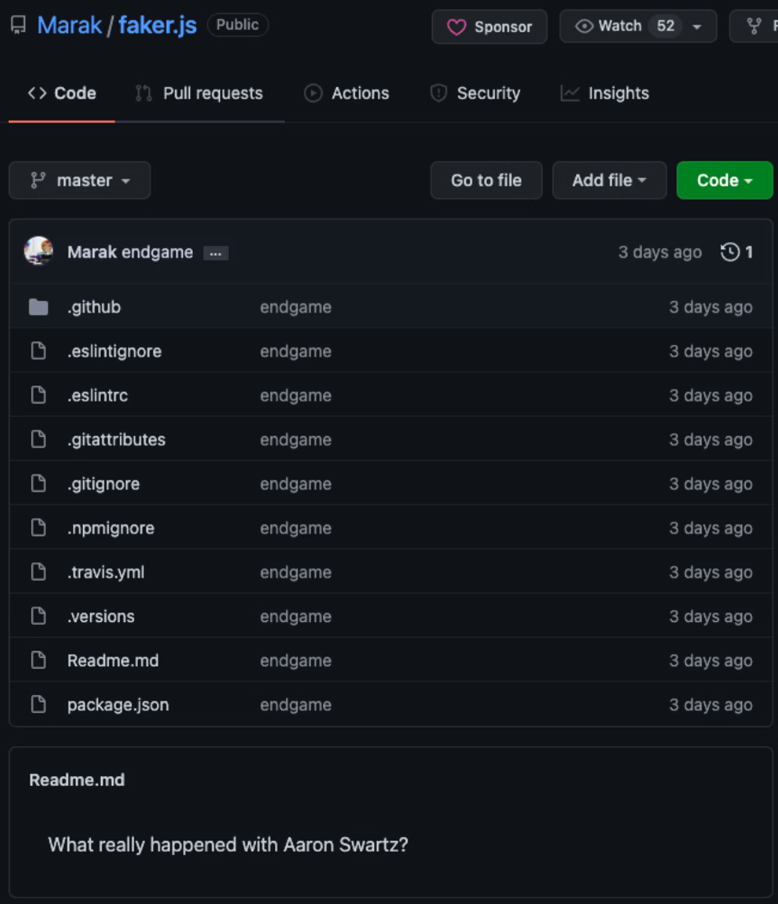
Task: Open the .eslintrc file
Action: click(97, 396)
